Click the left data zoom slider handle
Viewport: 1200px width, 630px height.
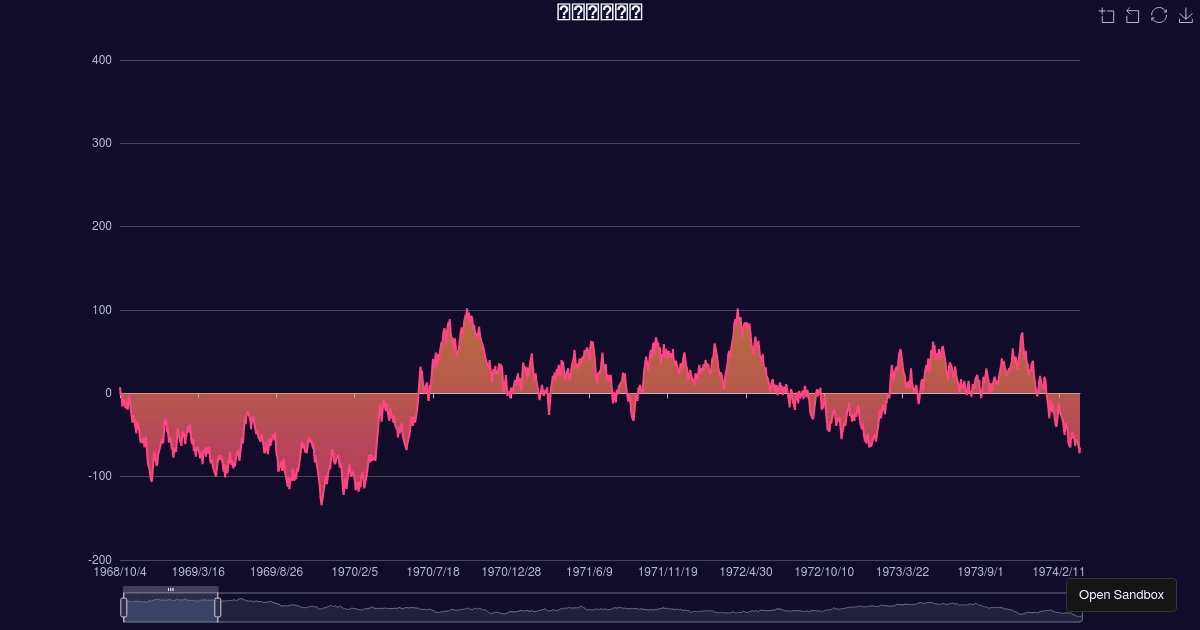124,607
